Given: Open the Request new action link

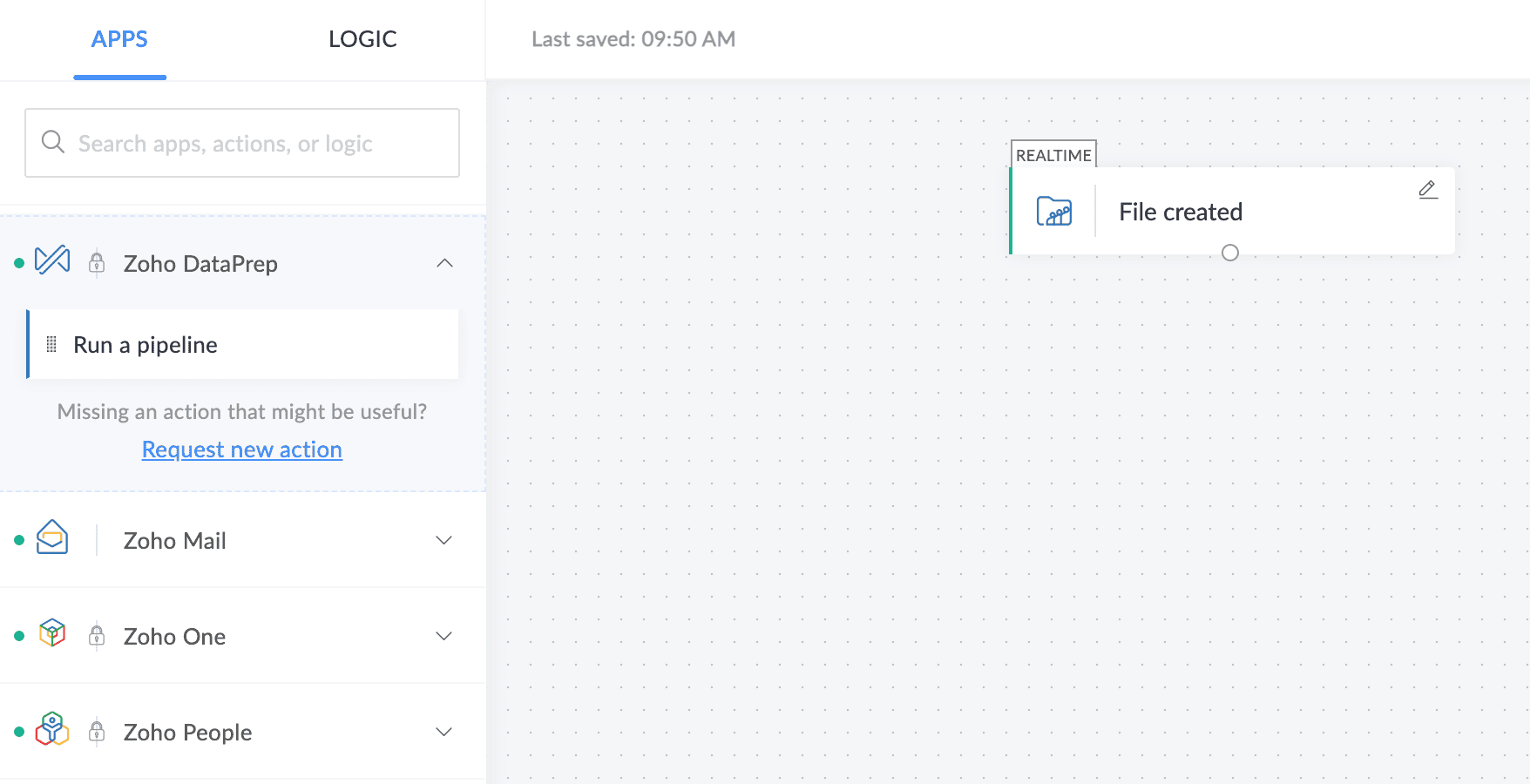Looking at the screenshot, I should (242, 449).
